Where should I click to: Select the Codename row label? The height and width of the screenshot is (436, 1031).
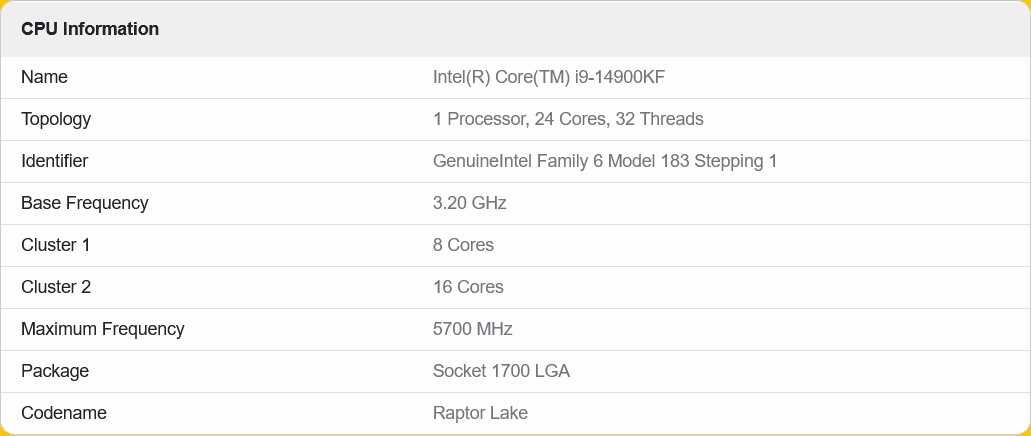[64, 413]
